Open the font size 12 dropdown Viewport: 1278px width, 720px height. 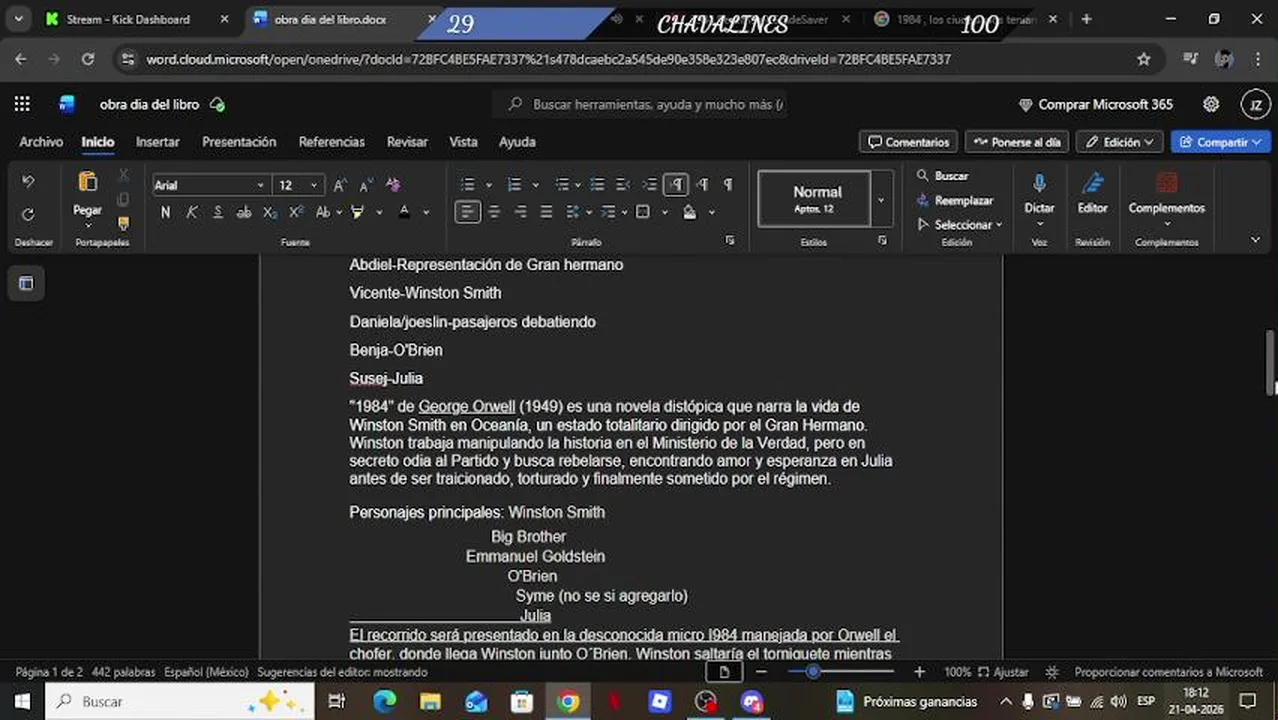314,185
